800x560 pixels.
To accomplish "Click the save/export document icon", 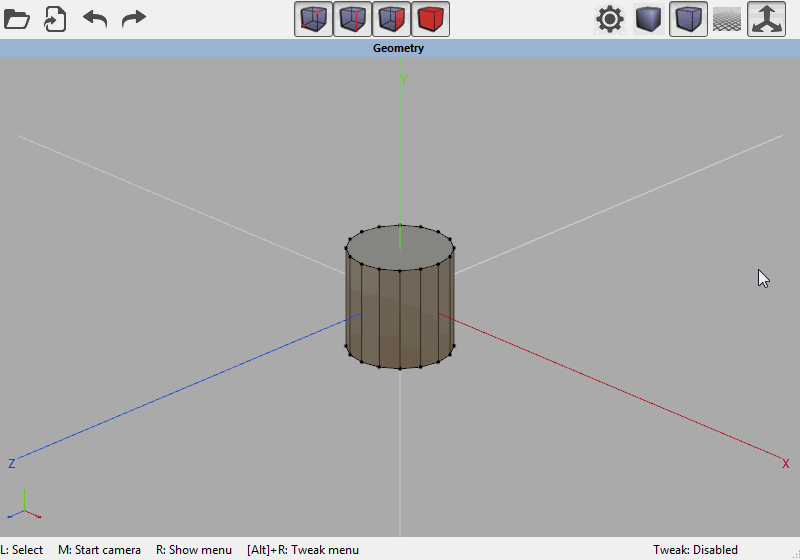I will point(55,19).
